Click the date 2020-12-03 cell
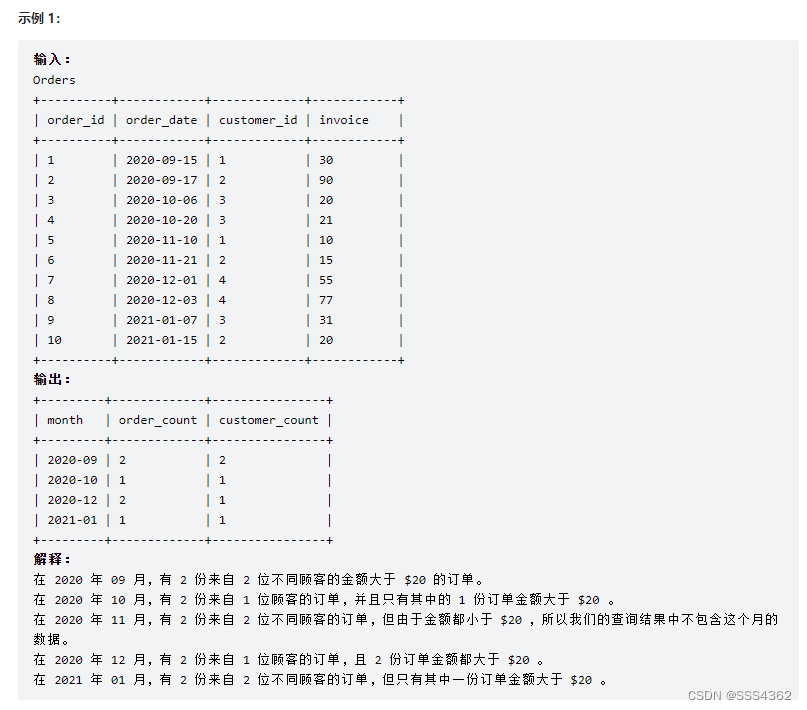This screenshot has width=807, height=710. pyautogui.click(x=162, y=300)
